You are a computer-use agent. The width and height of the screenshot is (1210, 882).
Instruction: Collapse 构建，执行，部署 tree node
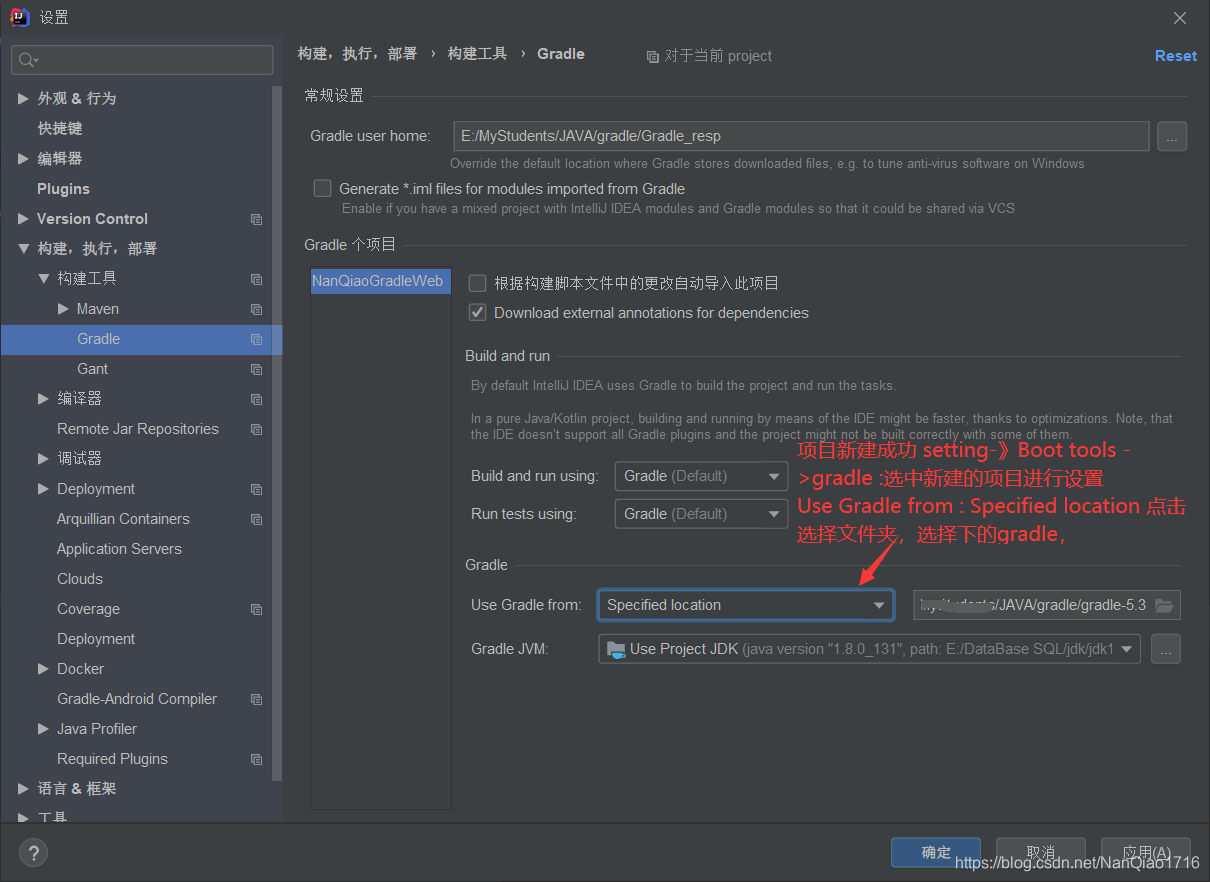point(23,248)
